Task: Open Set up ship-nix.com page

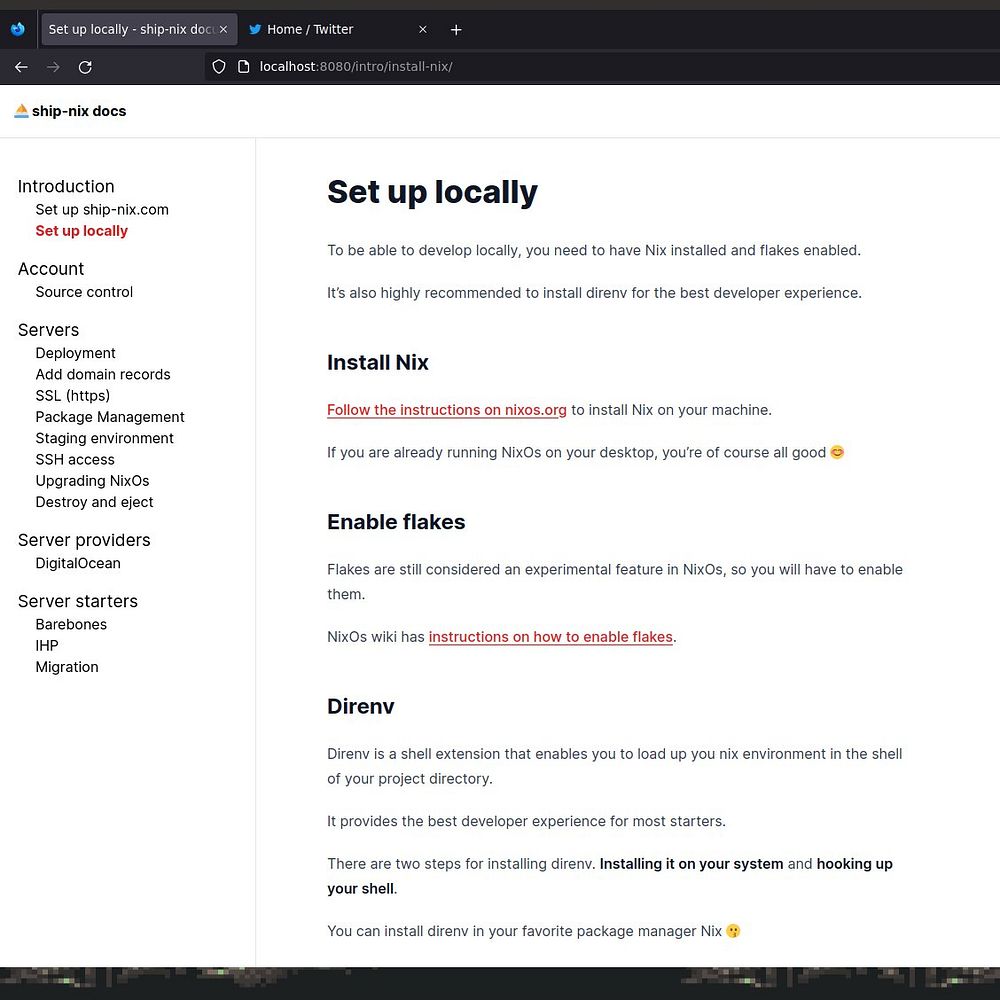Action: click(102, 210)
